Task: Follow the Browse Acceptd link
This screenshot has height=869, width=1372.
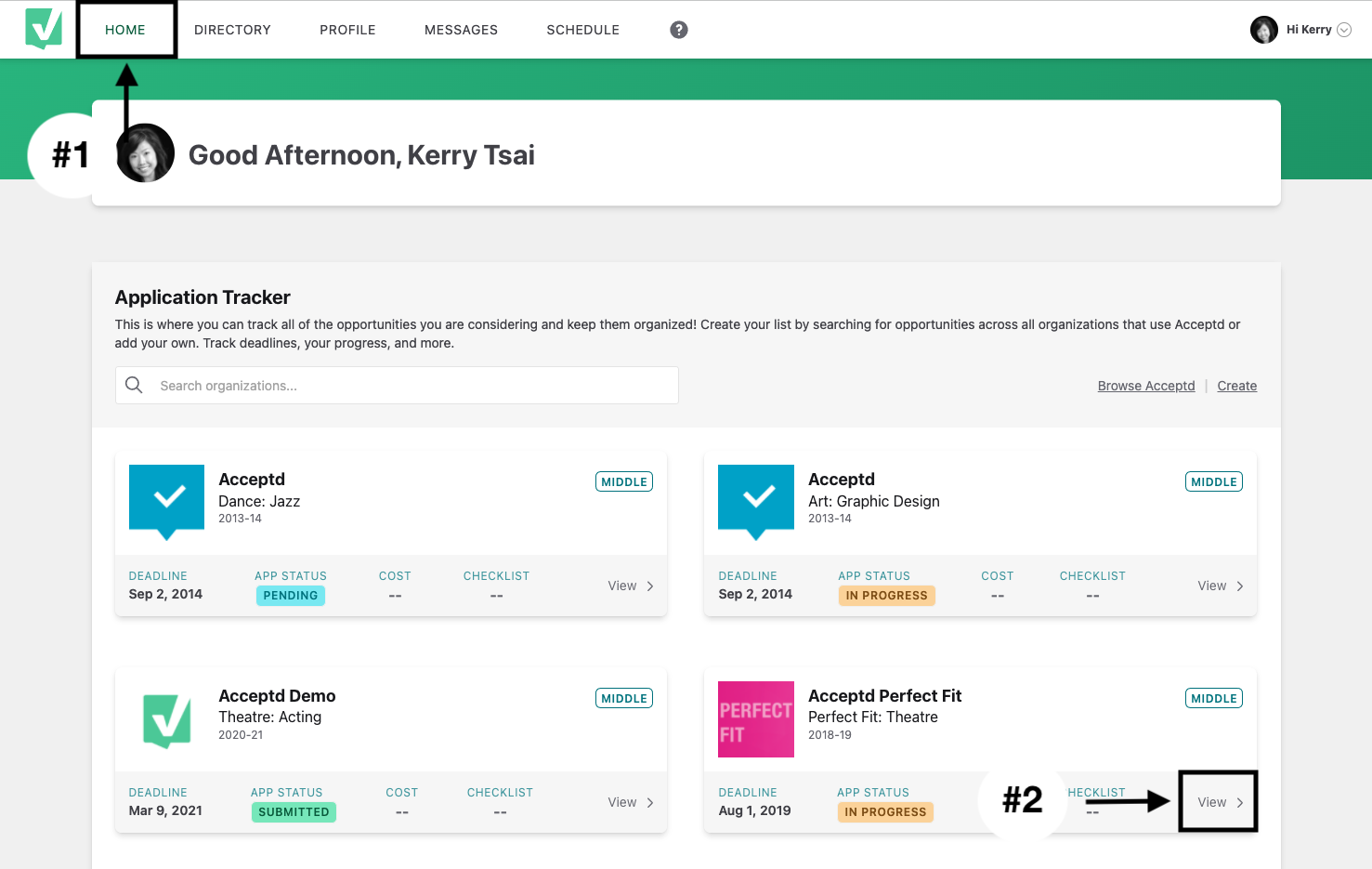Action: 1146,386
